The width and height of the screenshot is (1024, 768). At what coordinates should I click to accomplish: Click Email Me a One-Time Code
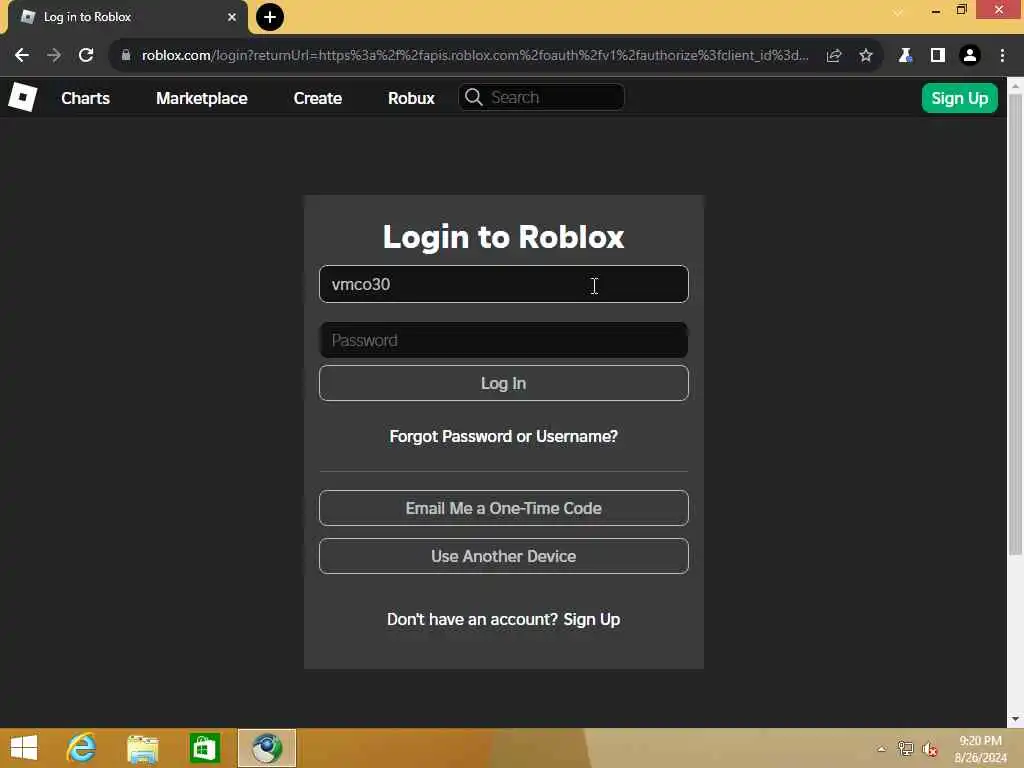pos(504,508)
